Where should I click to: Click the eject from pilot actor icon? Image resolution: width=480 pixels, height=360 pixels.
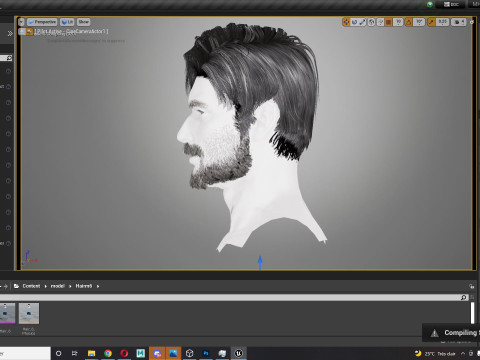pos(22,32)
